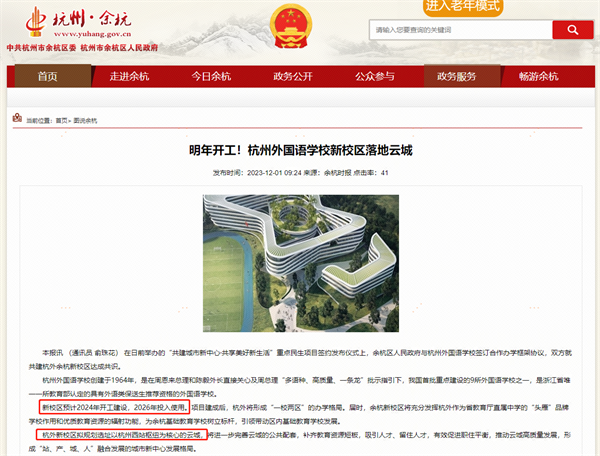The width and height of the screenshot is (600, 456).
Task: Click the Hangzhou Yuhang site logo
Action: pos(79,22)
